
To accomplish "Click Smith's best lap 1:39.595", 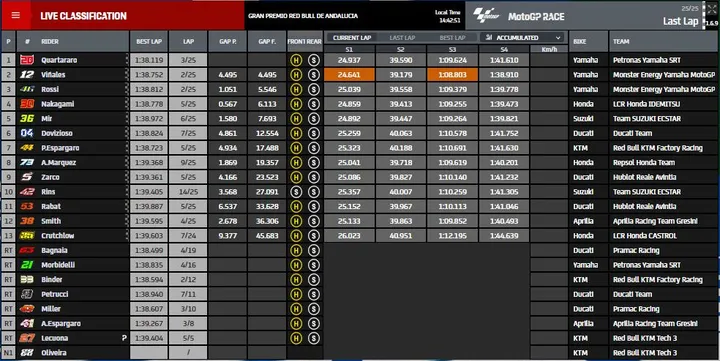I will tap(149, 221).
